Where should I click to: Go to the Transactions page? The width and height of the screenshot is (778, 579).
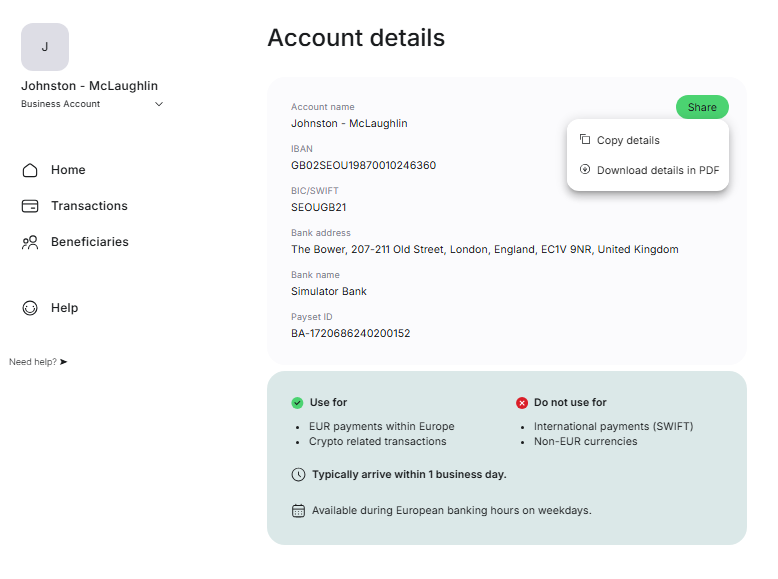[x=89, y=206]
